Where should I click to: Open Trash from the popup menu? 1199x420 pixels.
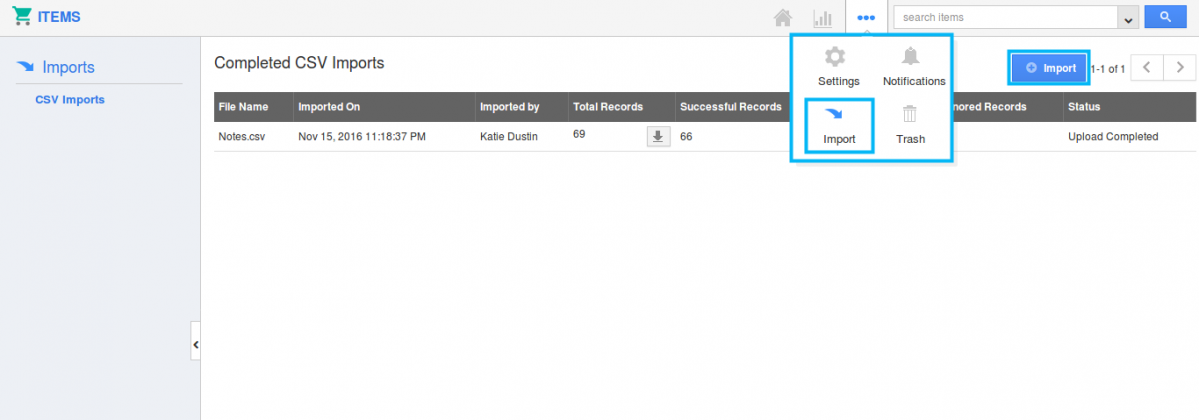pyautogui.click(x=910, y=125)
